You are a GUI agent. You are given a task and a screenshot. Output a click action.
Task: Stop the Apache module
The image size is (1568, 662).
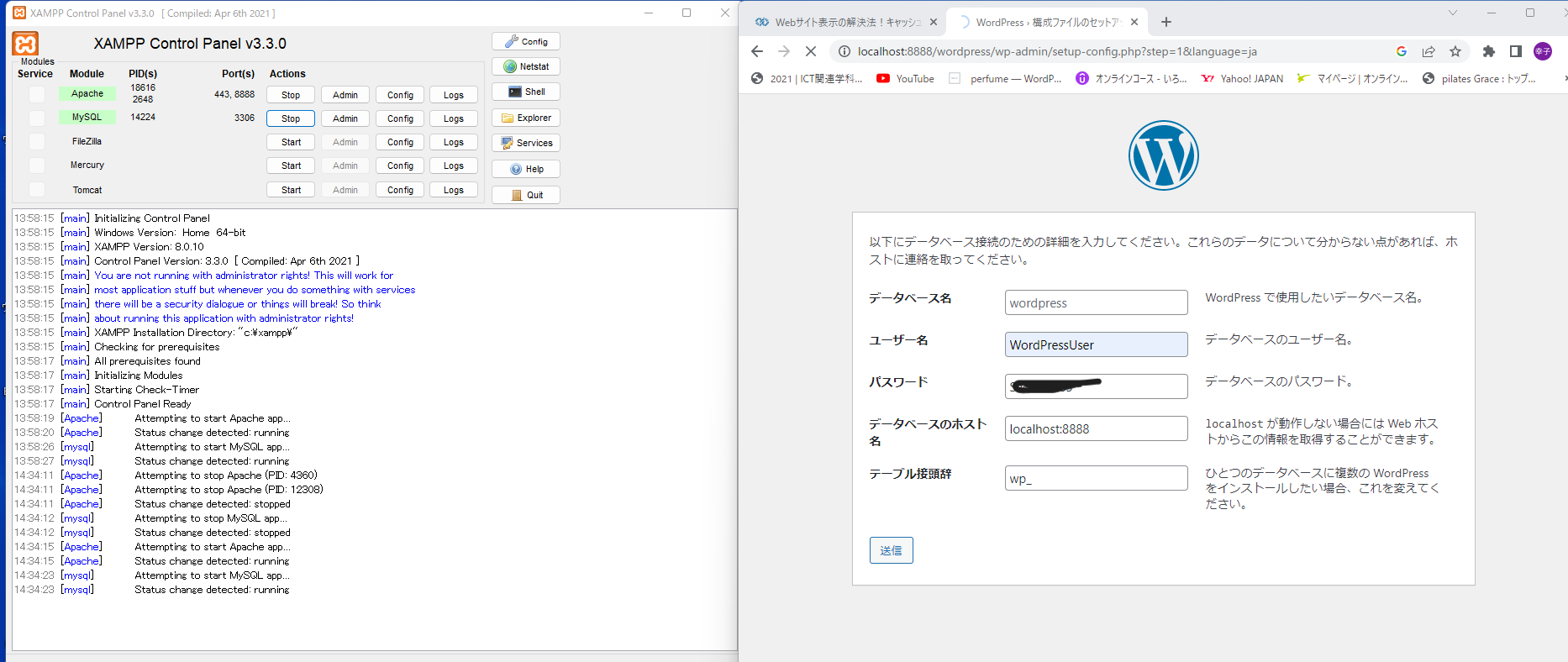pyautogui.click(x=291, y=95)
